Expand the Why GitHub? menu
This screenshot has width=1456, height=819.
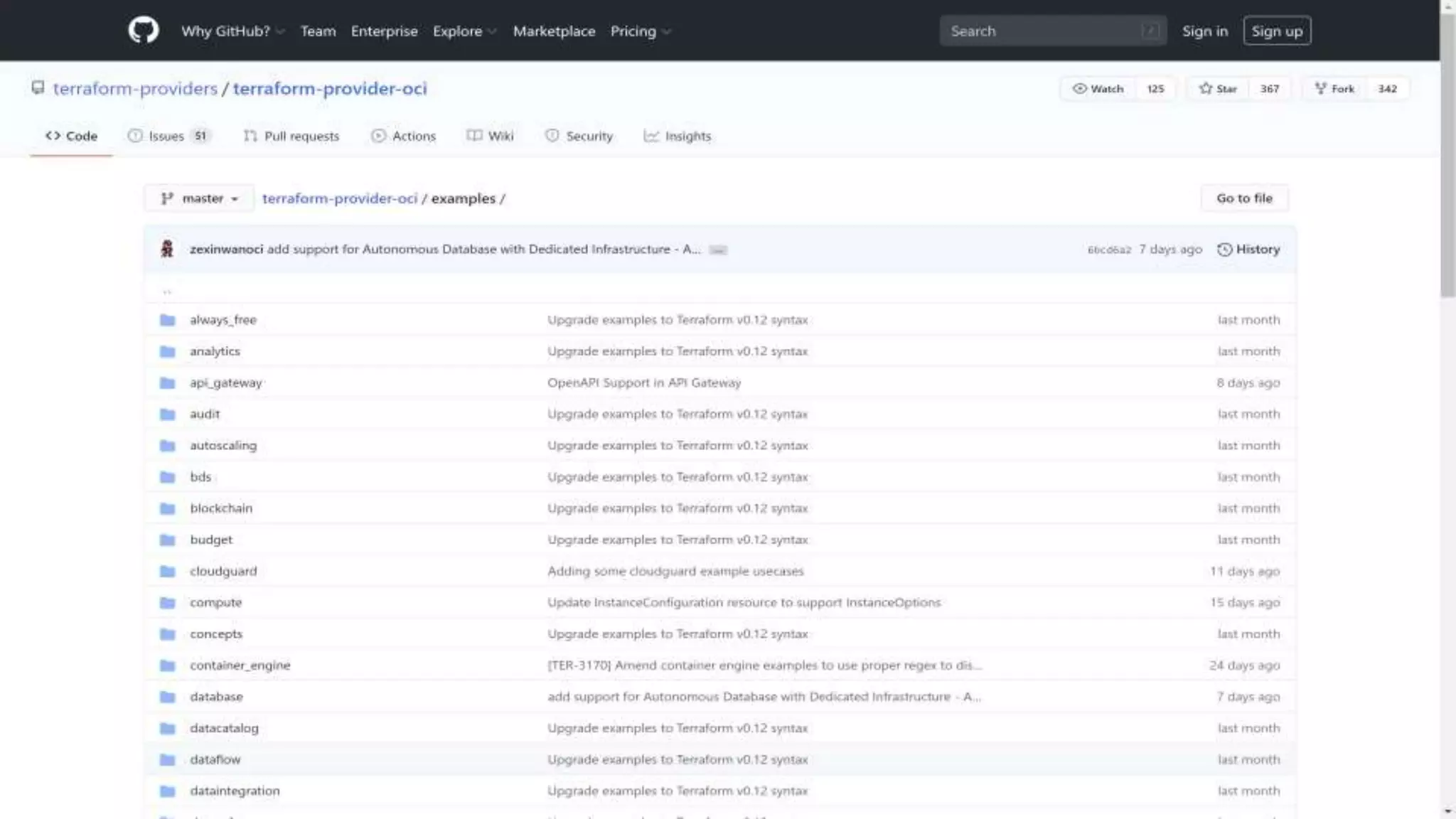click(x=232, y=31)
